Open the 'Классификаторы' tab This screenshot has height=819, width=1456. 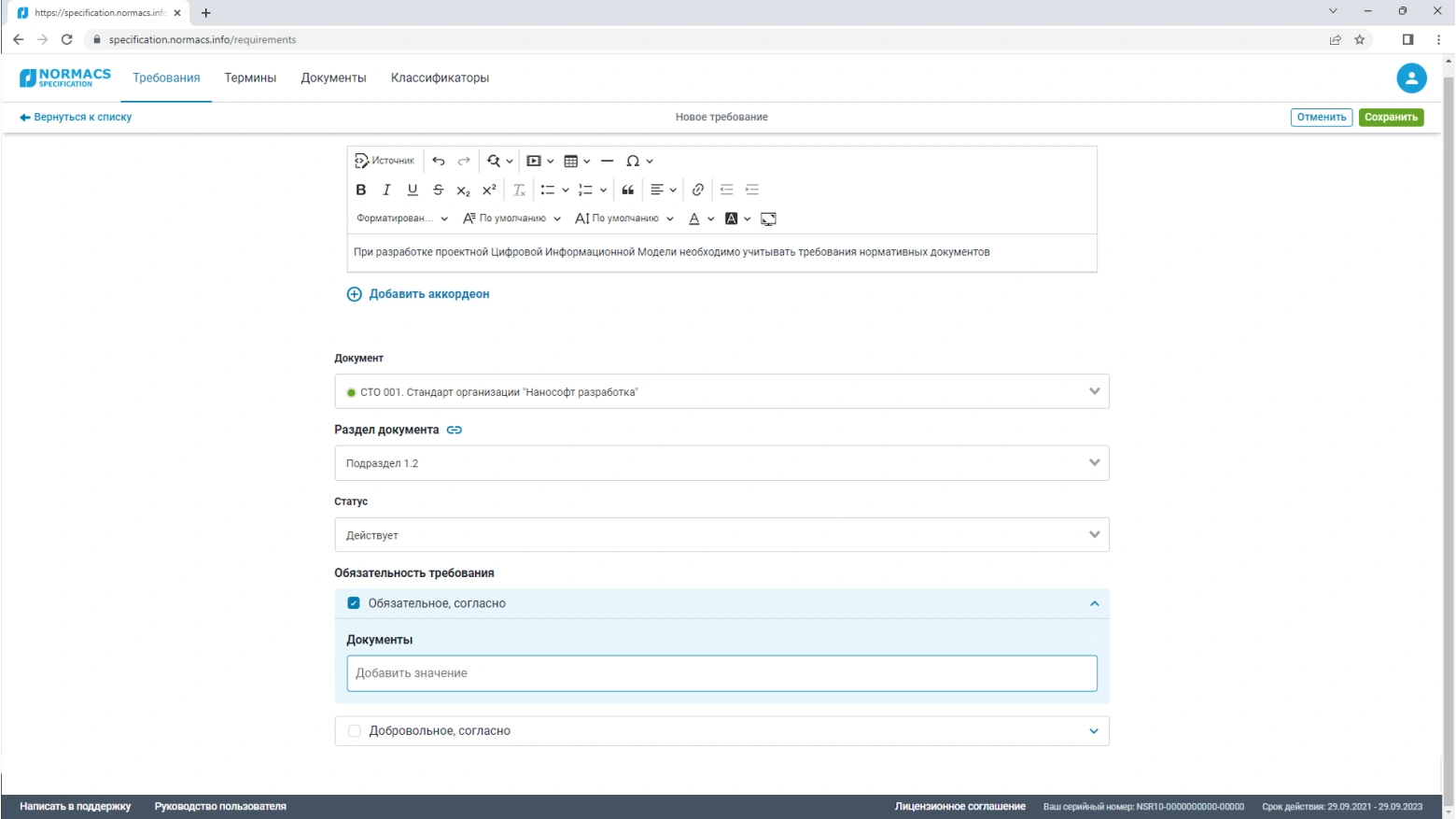tap(440, 78)
